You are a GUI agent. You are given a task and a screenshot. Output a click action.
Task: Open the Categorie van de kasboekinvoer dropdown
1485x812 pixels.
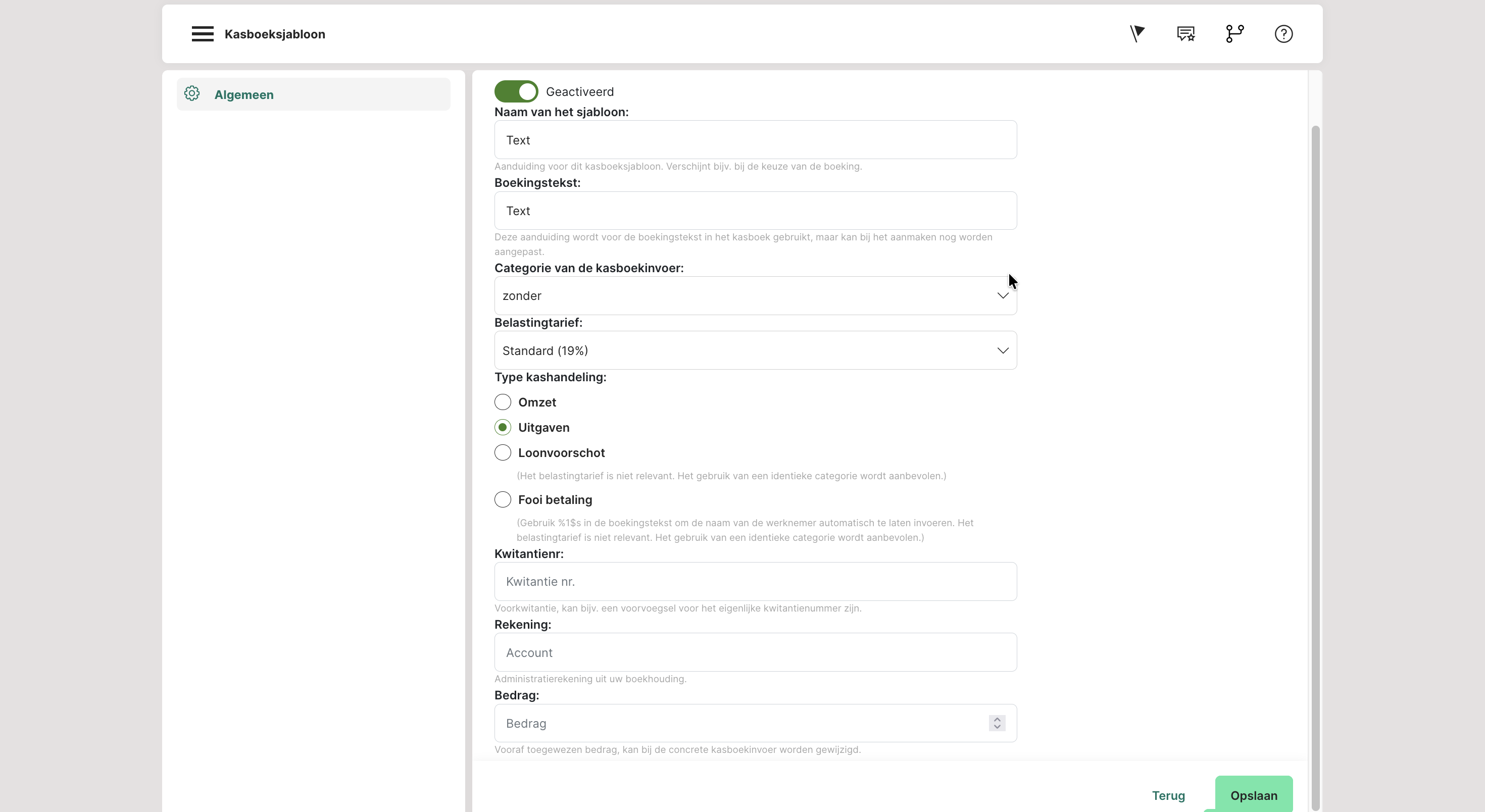tap(755, 295)
